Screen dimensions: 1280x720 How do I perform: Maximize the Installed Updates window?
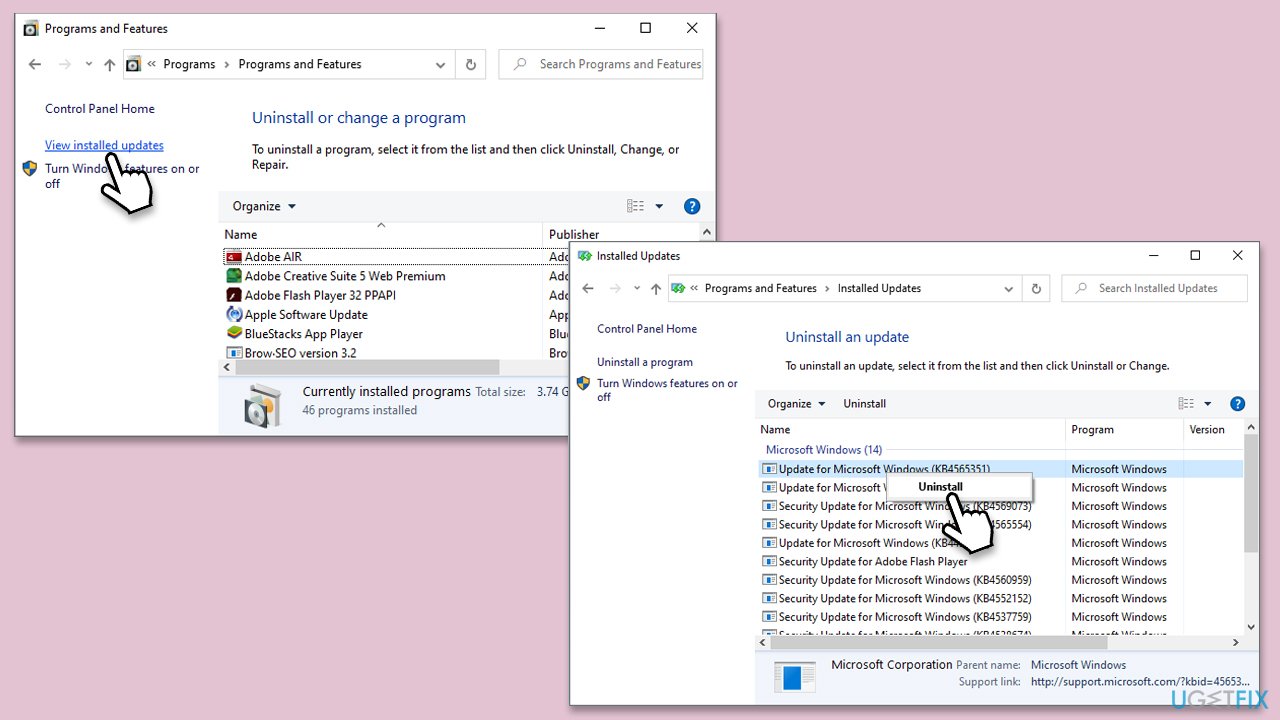tap(1195, 256)
